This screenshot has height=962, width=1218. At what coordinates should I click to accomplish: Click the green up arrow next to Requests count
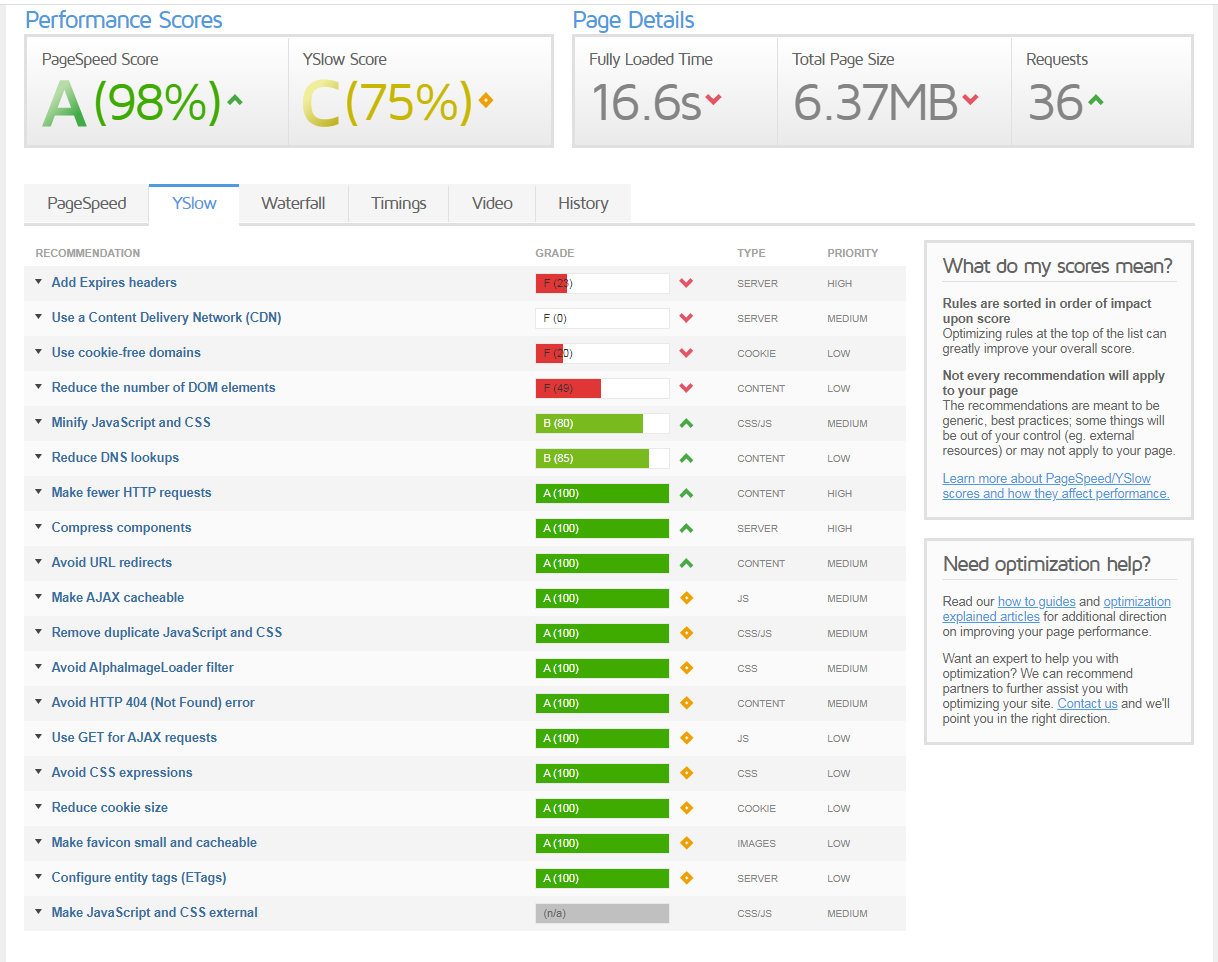point(1095,100)
